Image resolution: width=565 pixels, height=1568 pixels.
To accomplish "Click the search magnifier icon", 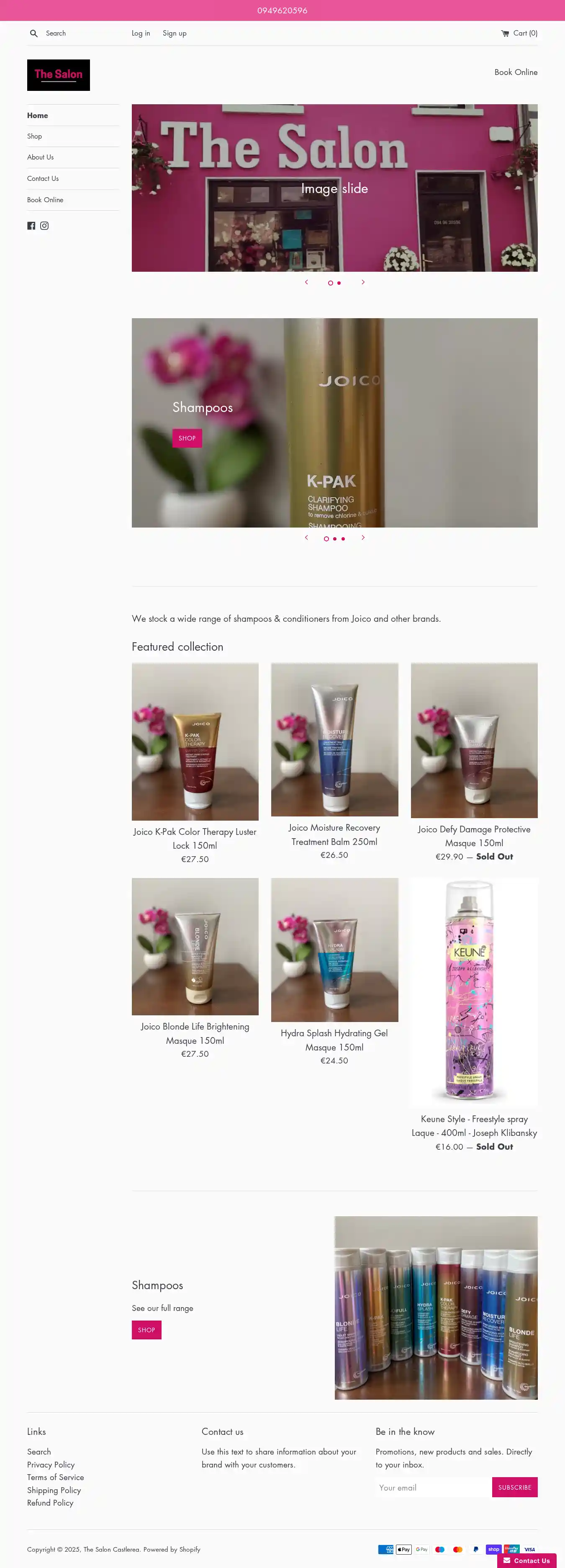I will click(33, 33).
